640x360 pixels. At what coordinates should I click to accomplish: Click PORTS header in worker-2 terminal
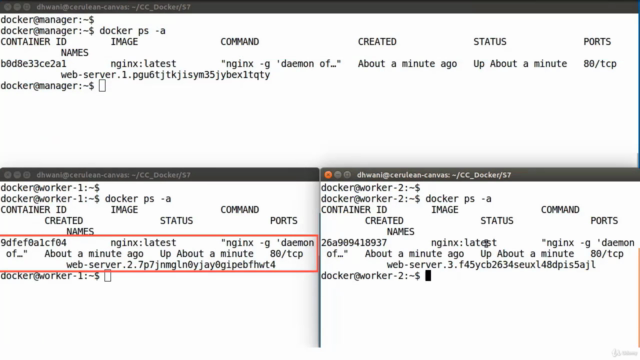pyautogui.click(x=604, y=221)
